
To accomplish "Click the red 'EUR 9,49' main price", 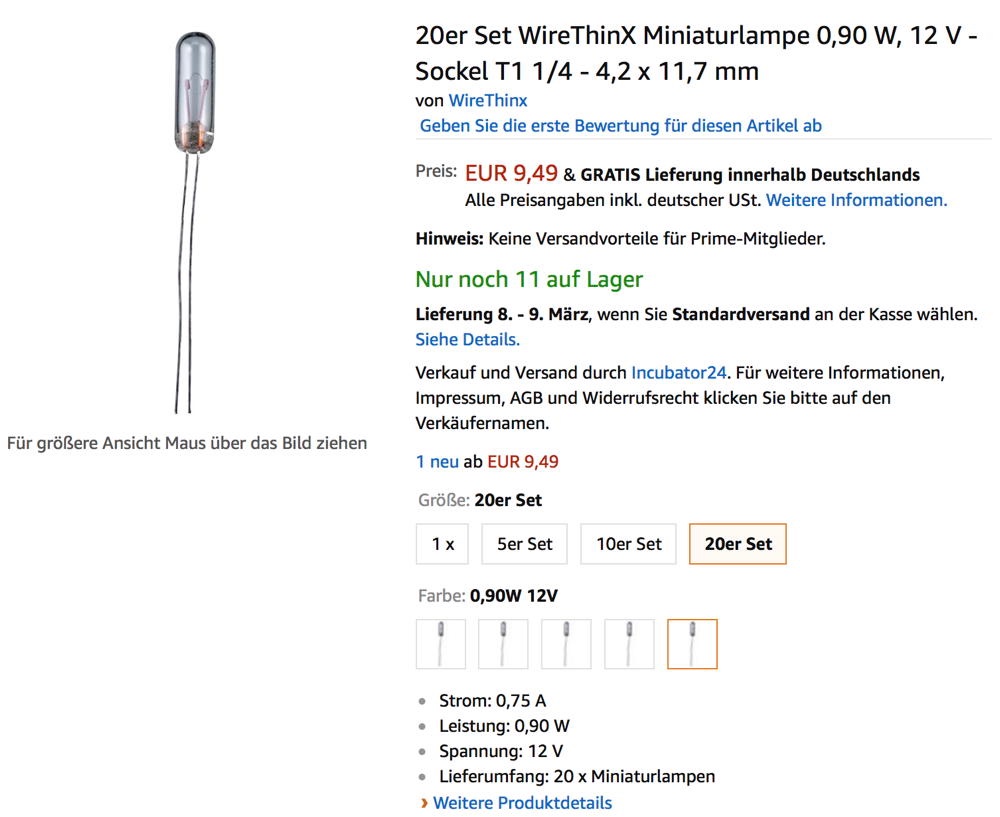I will pos(511,173).
